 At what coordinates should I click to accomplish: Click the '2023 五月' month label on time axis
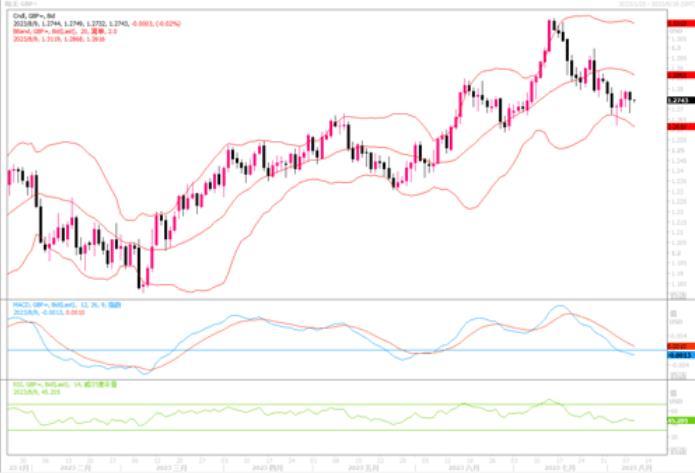pyautogui.click(x=363, y=468)
